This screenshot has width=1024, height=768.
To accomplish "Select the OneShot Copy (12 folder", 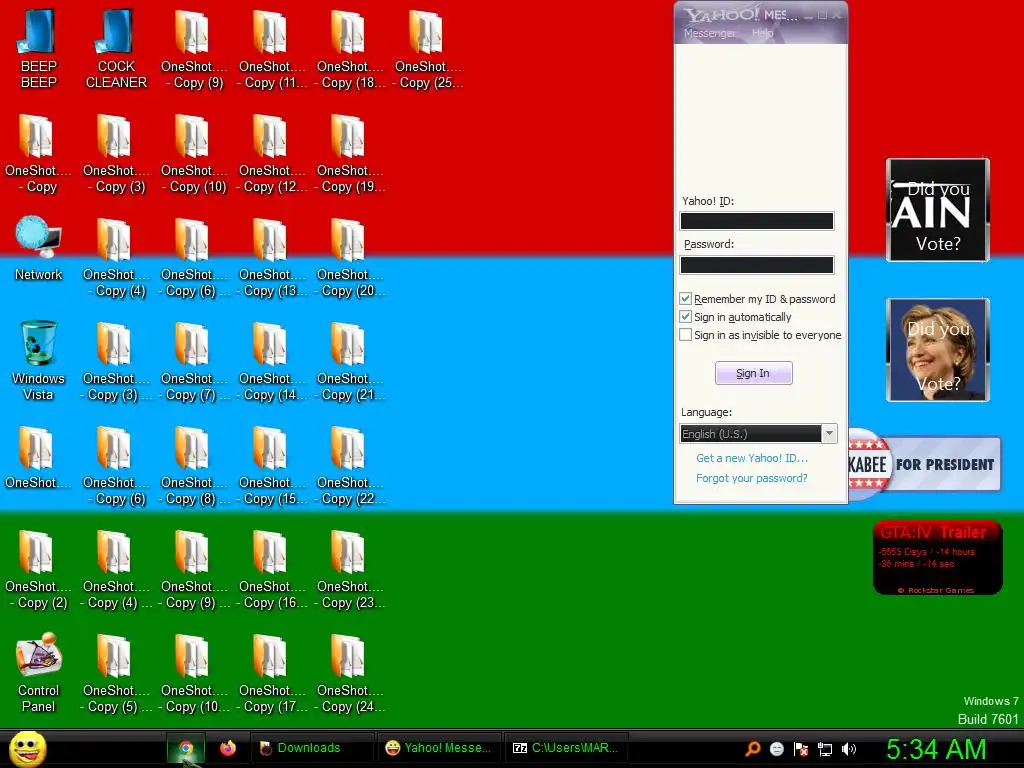I will tap(272, 153).
